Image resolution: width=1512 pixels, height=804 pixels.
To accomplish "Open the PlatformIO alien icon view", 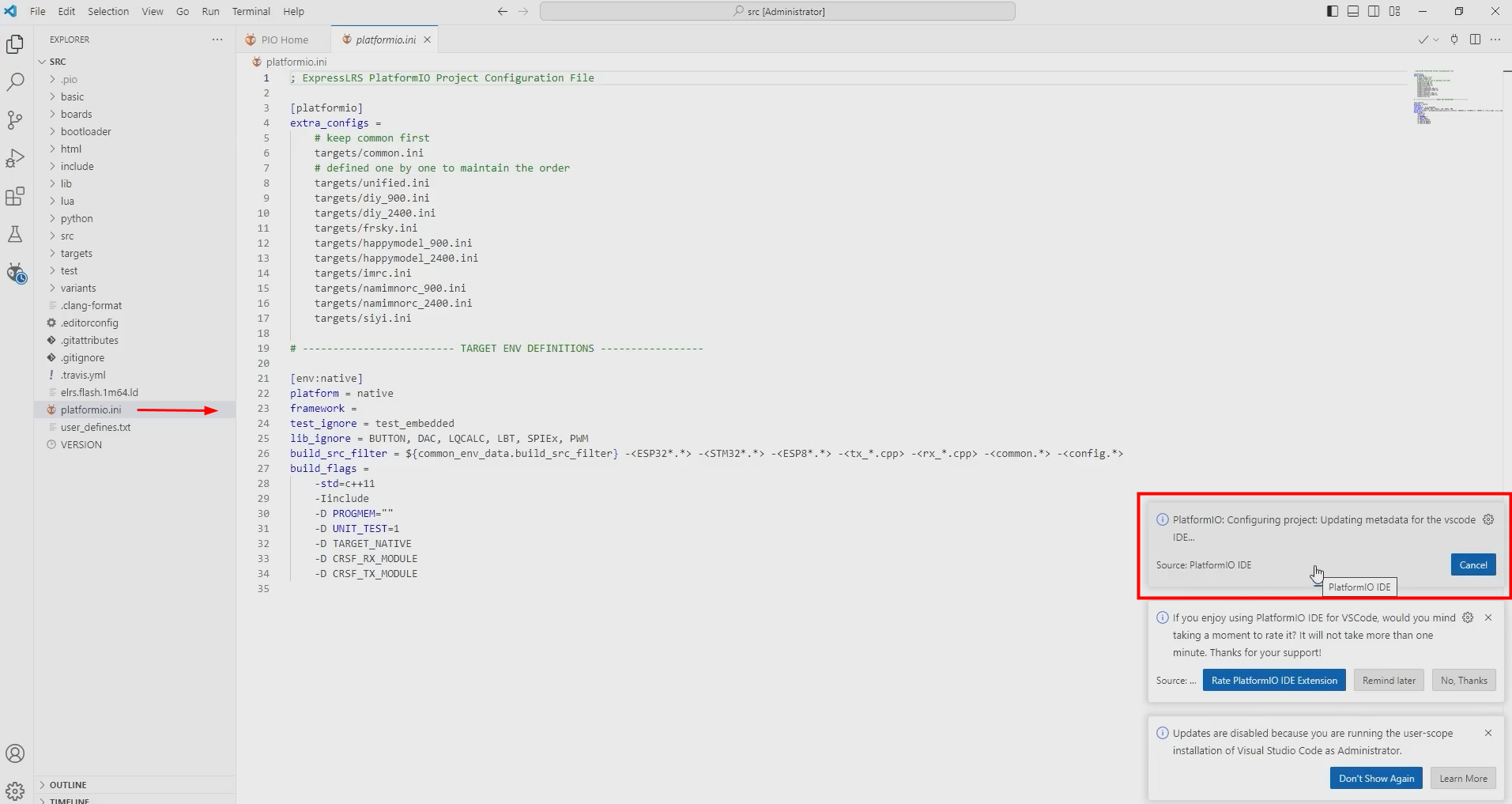I will tap(15, 274).
